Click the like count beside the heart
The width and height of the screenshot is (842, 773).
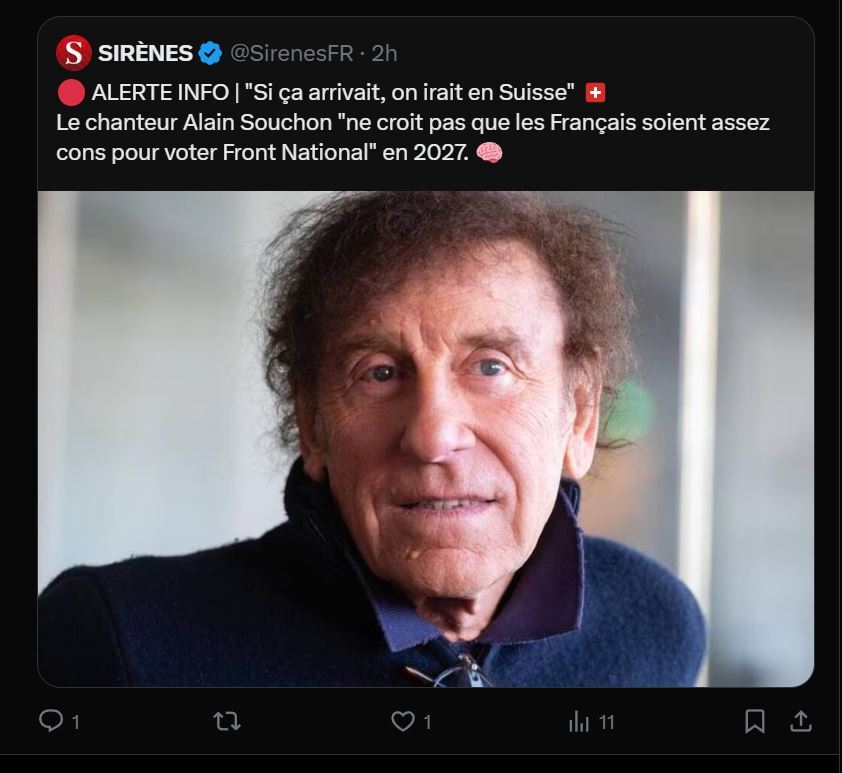428,721
